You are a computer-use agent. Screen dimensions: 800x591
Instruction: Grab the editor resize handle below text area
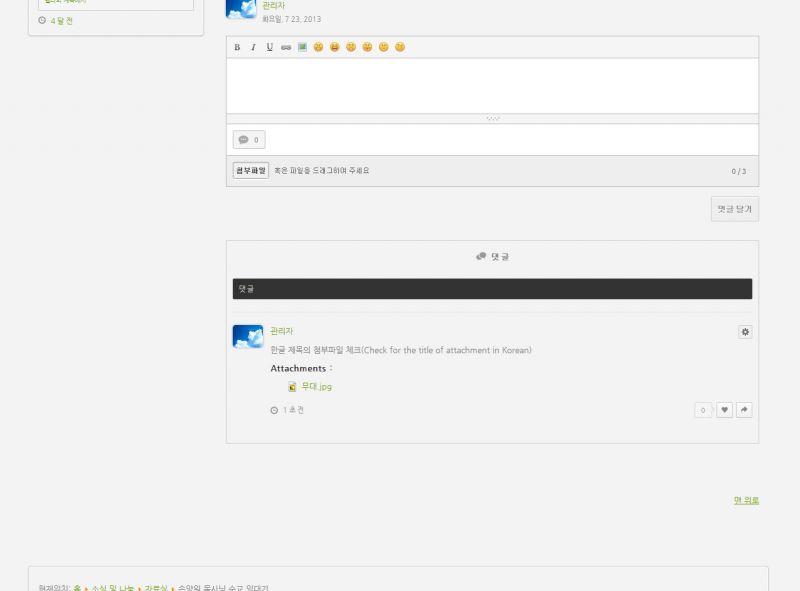coord(492,118)
